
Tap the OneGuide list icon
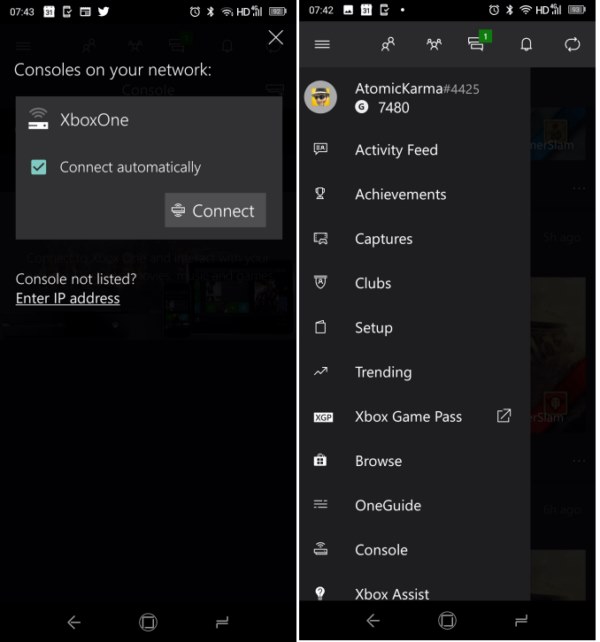coord(320,504)
